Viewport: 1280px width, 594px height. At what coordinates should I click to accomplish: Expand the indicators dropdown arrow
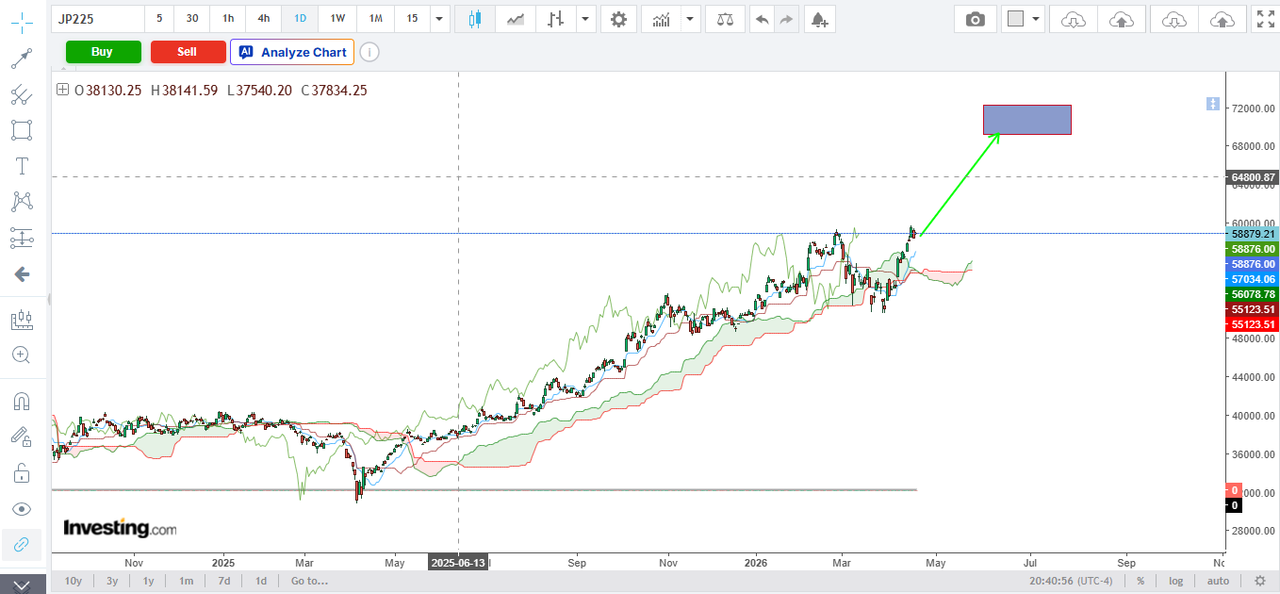coord(689,19)
